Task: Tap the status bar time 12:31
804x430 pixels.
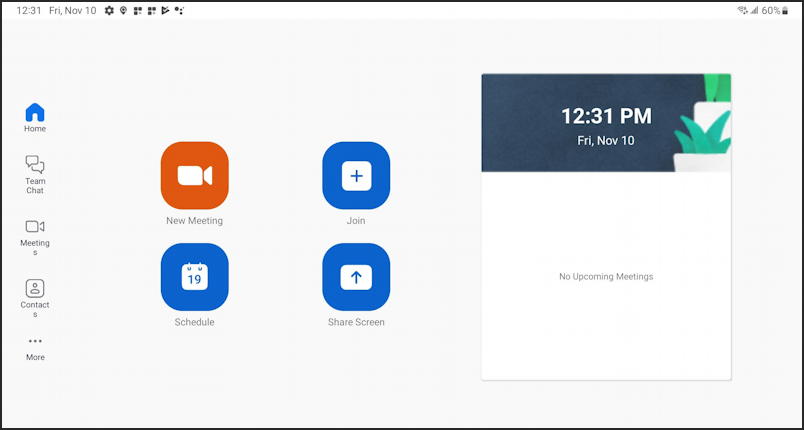Action: coord(29,10)
